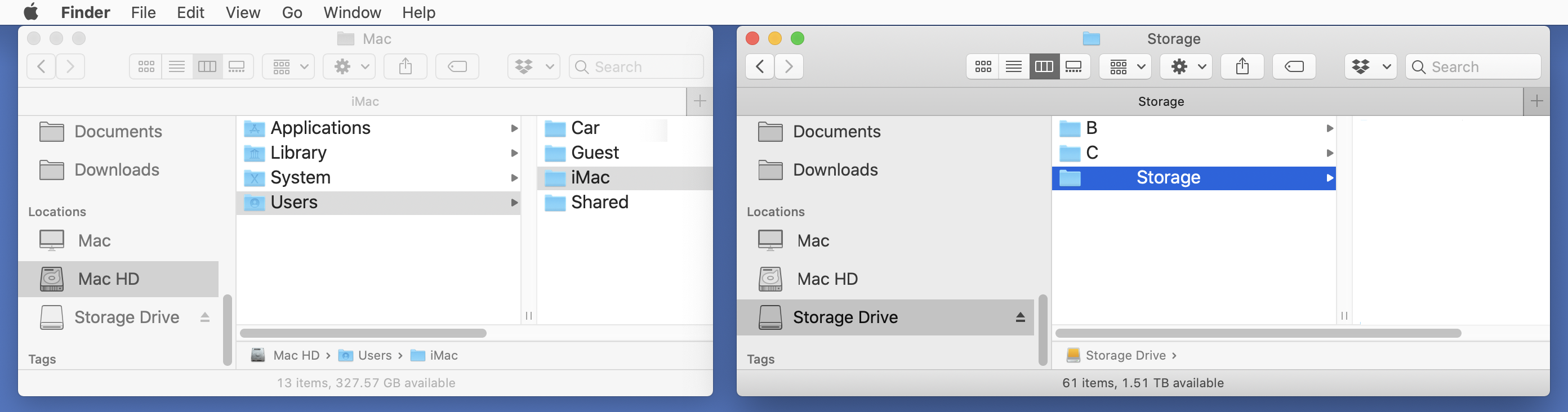Click Users in the Mac window path bar
1568x412 pixels.
(374, 355)
